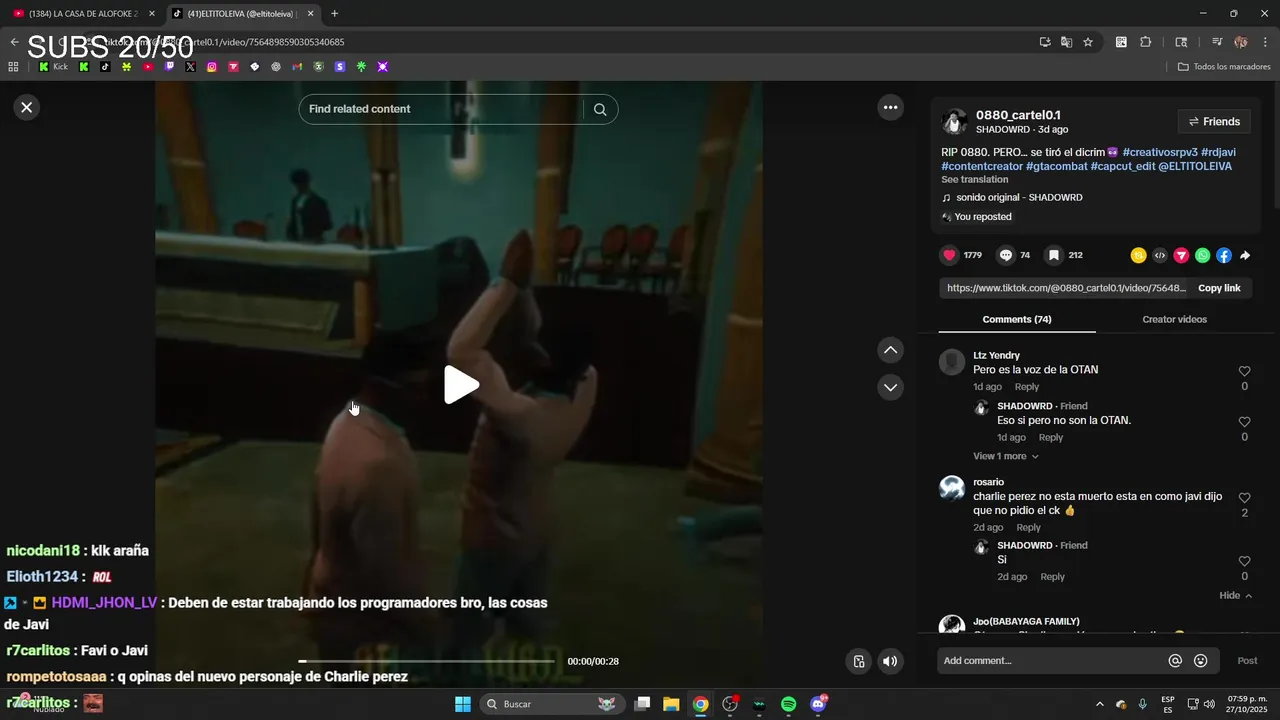
Task: Open the three-dot more options menu on the video
Action: [890, 107]
